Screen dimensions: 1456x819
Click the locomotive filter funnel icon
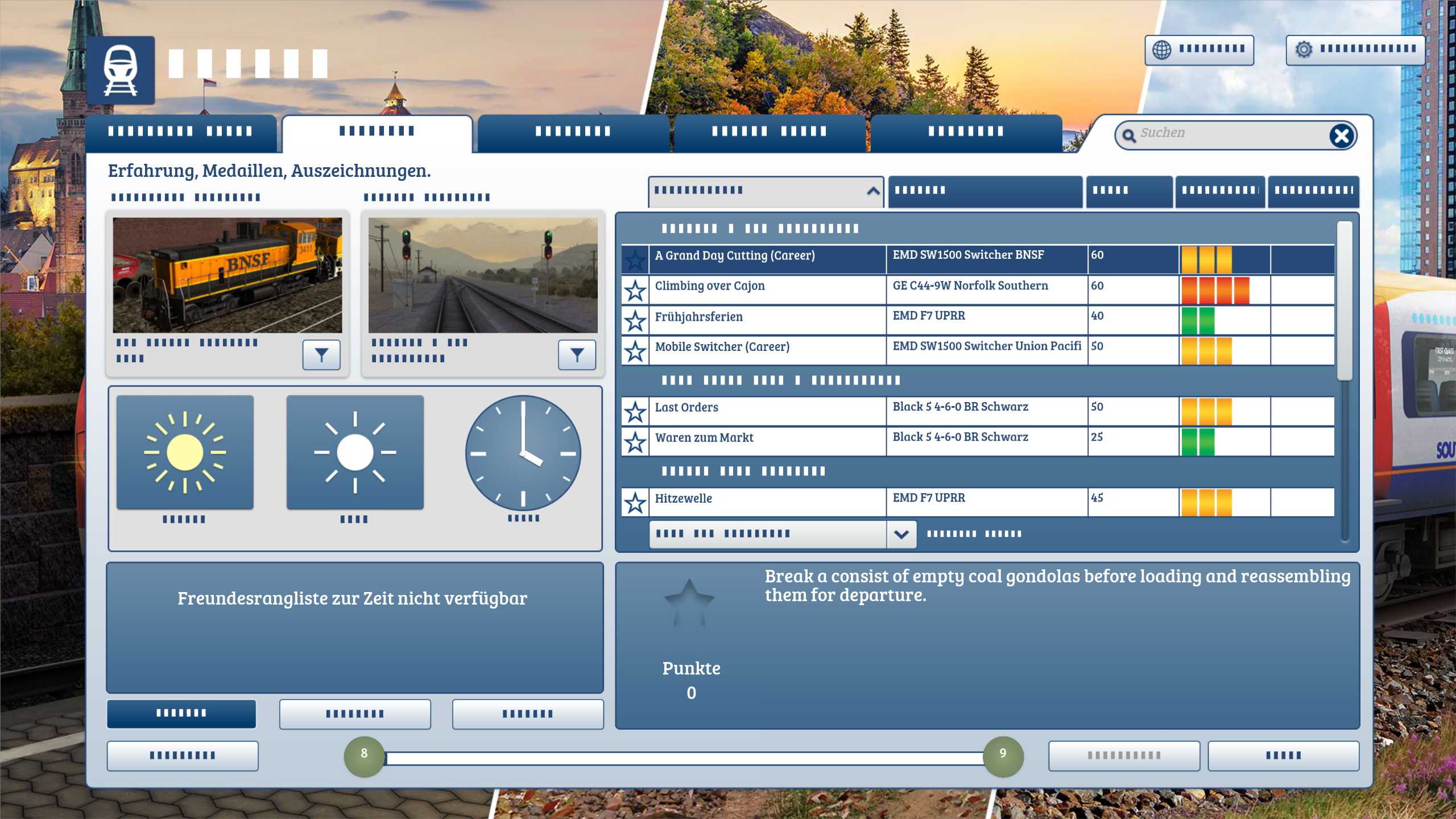point(321,355)
